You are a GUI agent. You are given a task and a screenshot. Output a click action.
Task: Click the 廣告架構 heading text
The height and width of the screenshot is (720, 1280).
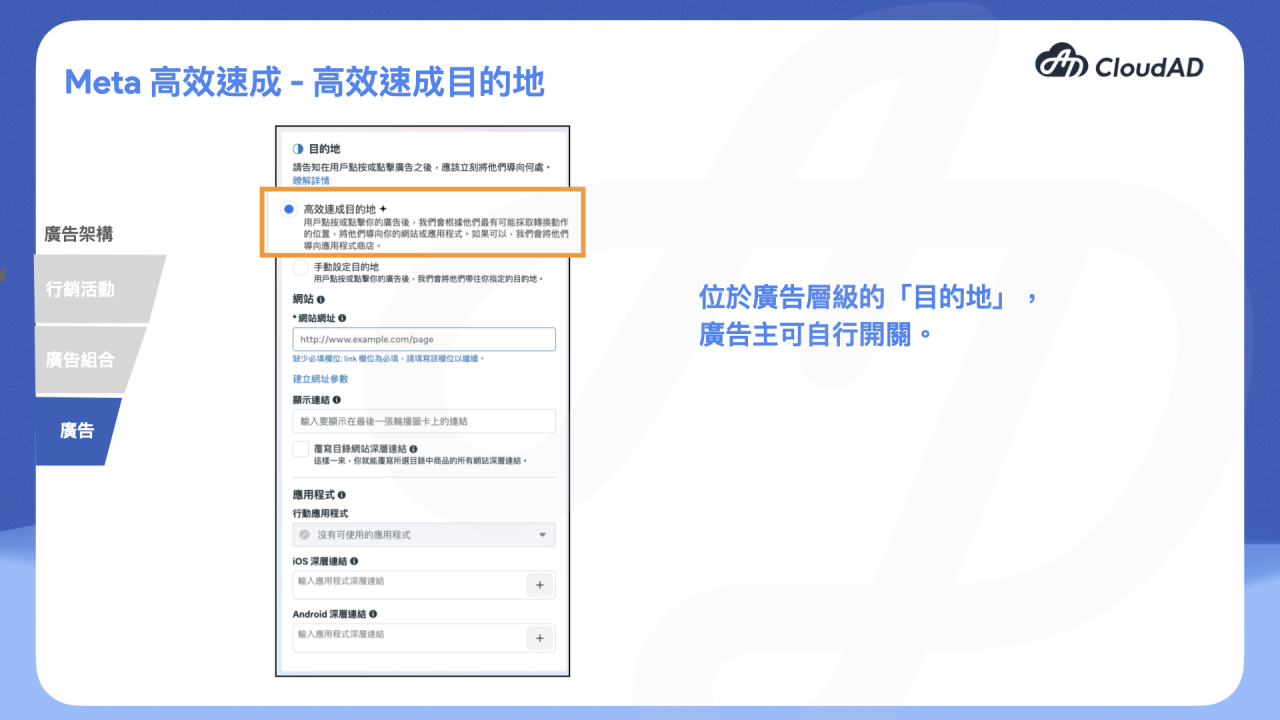(79, 234)
